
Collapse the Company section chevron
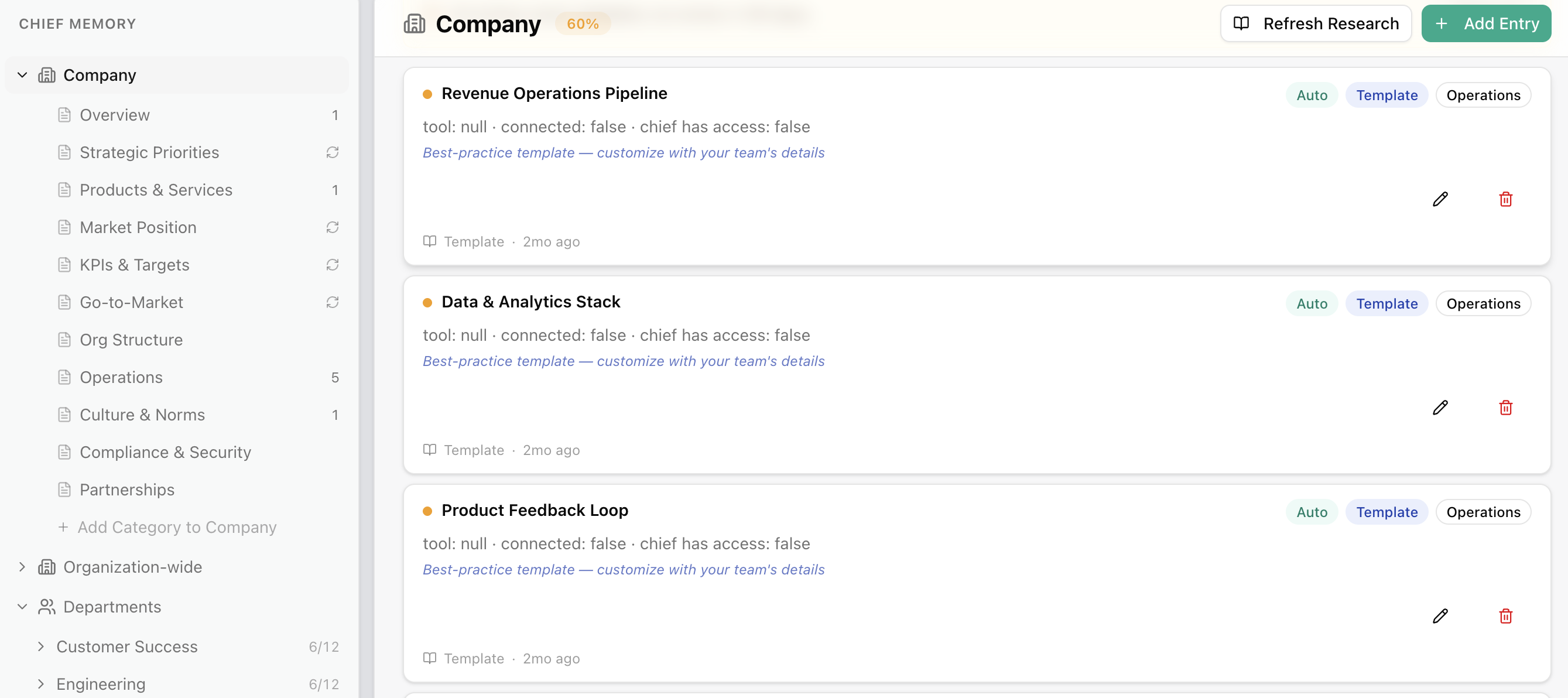(x=22, y=75)
